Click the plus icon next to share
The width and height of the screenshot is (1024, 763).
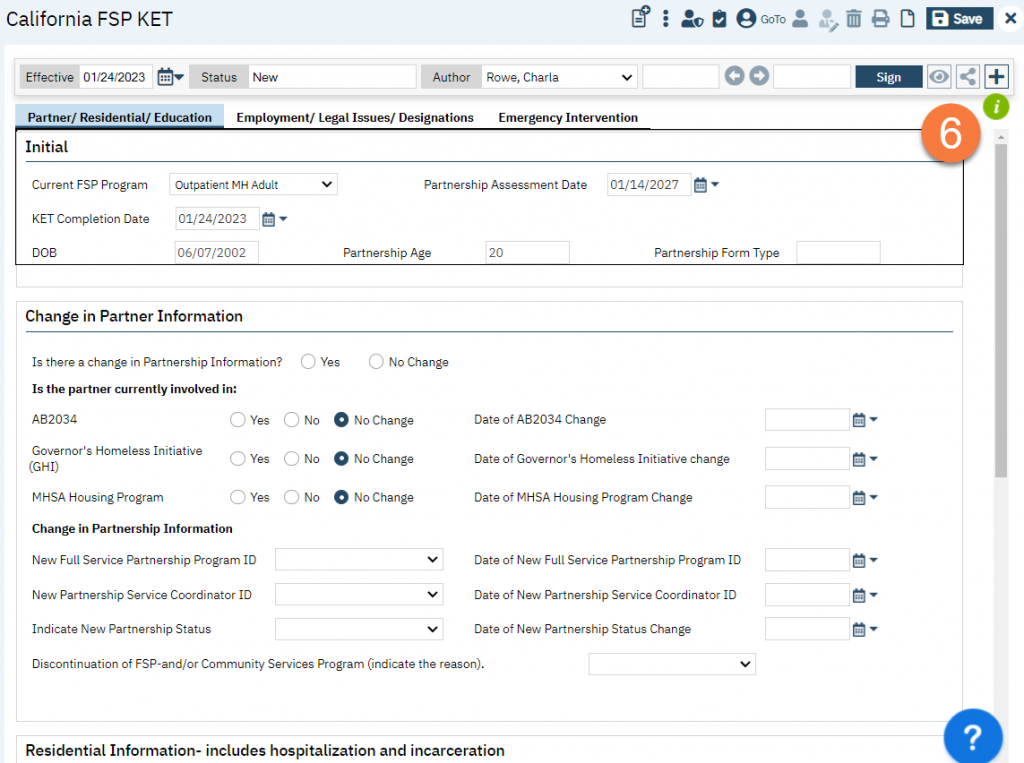pos(996,77)
